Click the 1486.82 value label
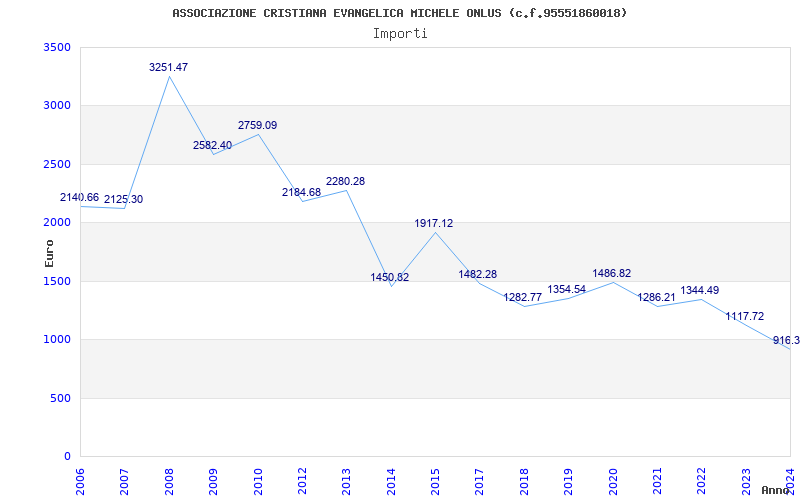This screenshot has width=800, height=500. (612, 273)
